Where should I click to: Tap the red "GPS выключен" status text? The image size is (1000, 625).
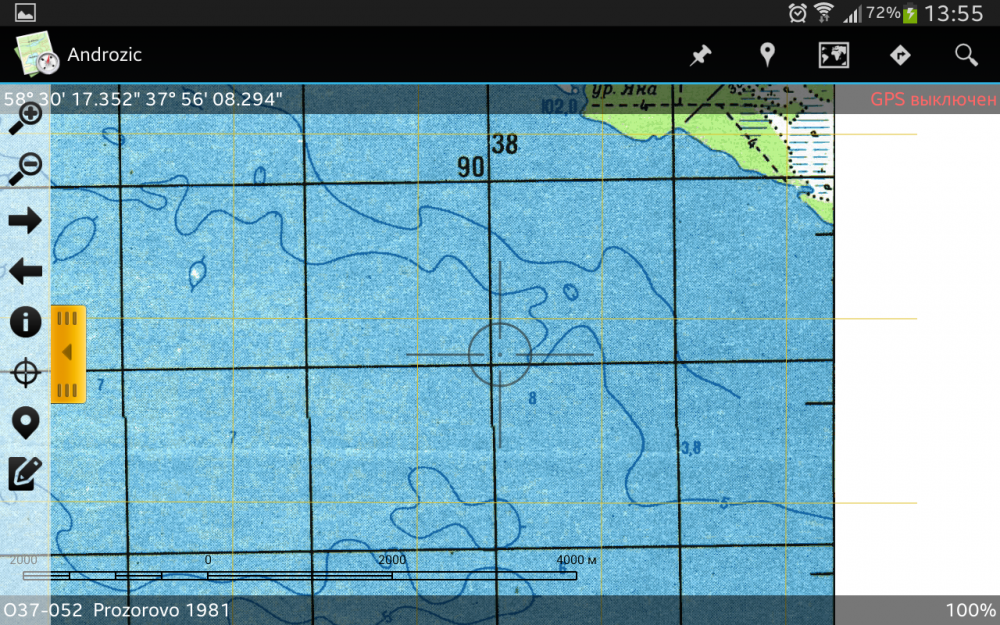(x=932, y=99)
